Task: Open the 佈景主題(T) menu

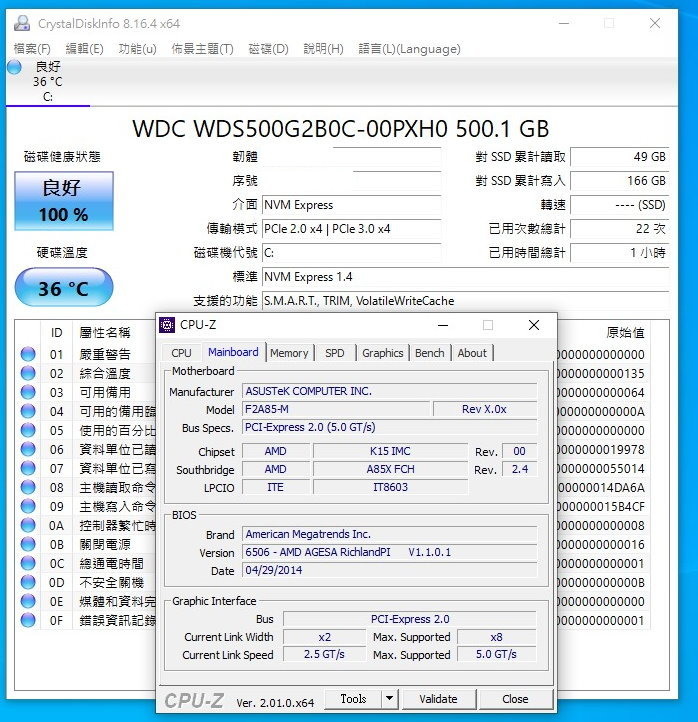Action: [x=202, y=49]
